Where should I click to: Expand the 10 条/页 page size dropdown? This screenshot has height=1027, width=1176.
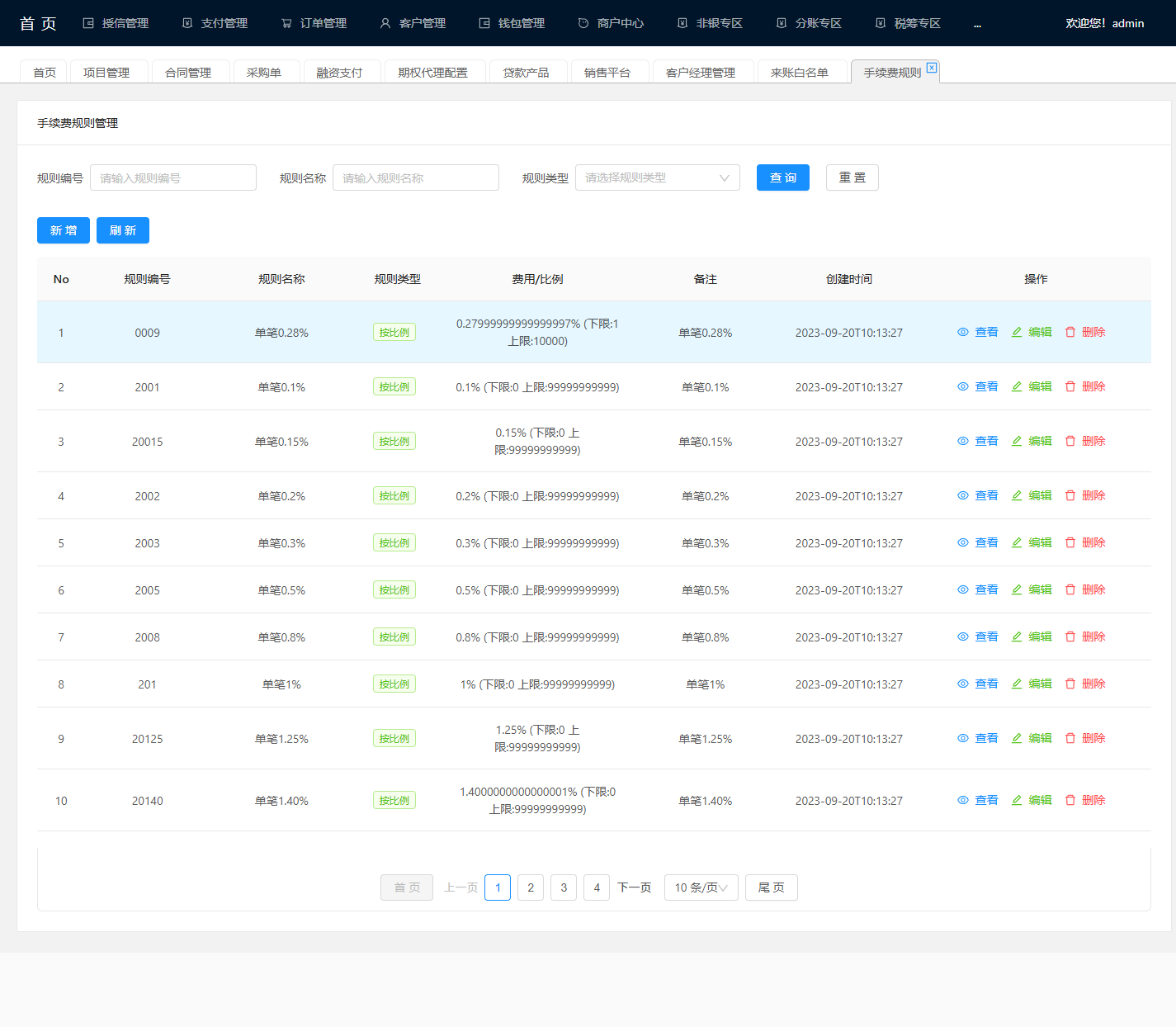701,887
